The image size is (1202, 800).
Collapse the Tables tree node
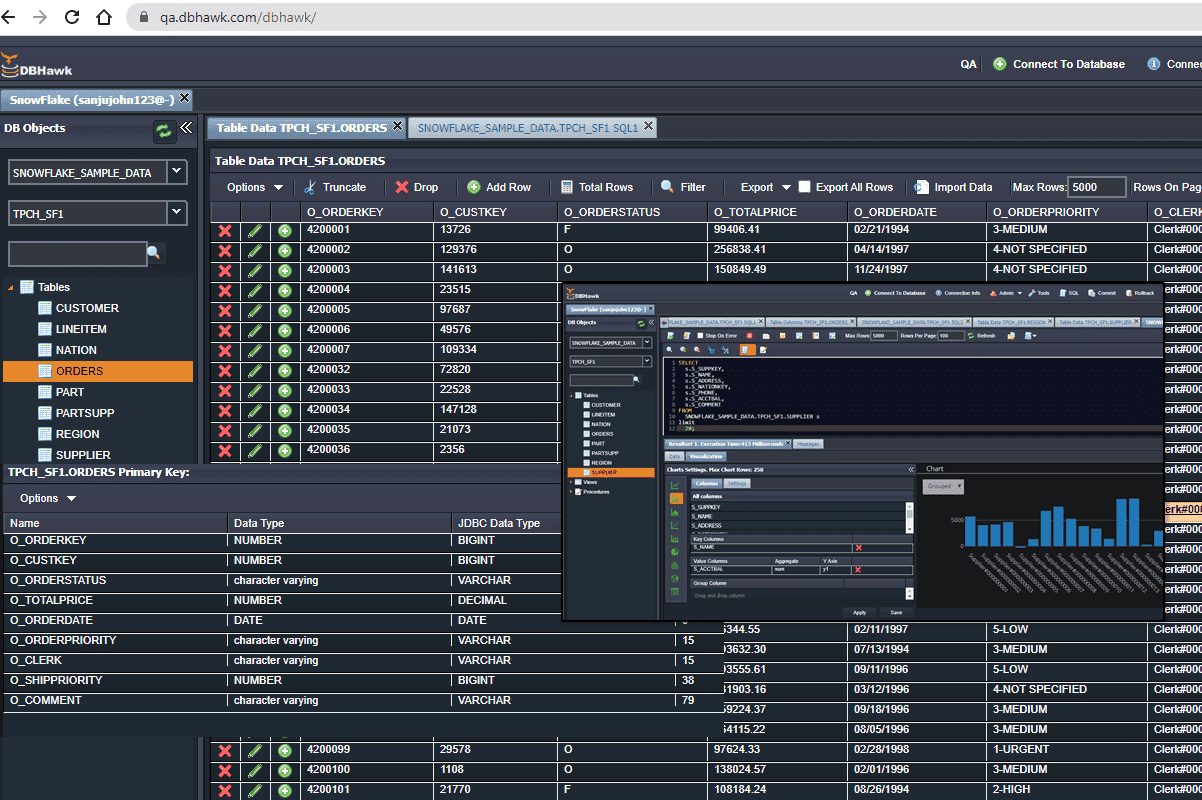[11, 288]
